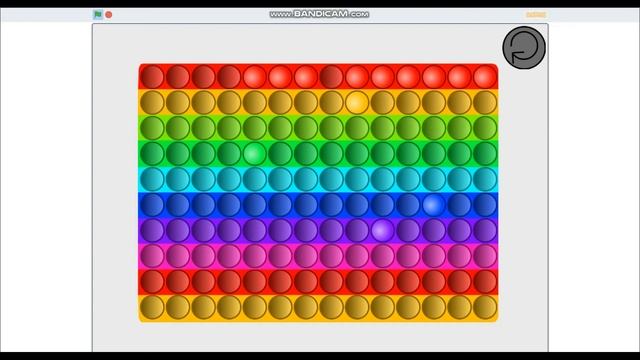Unpop the glowing popped bubble in the blue row

click(433, 204)
